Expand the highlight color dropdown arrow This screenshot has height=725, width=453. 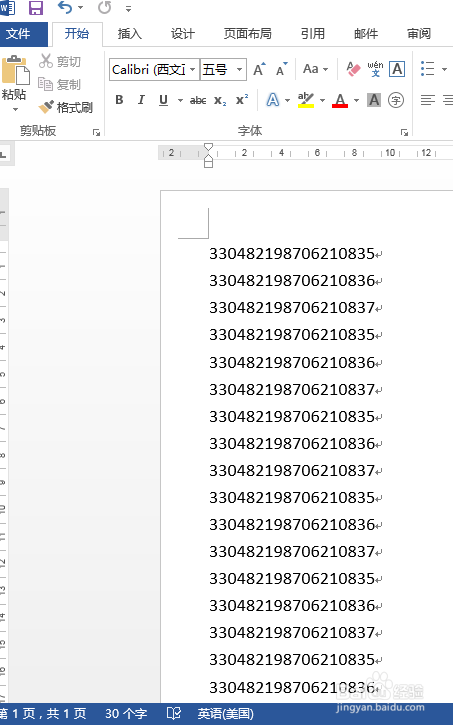pos(322,100)
